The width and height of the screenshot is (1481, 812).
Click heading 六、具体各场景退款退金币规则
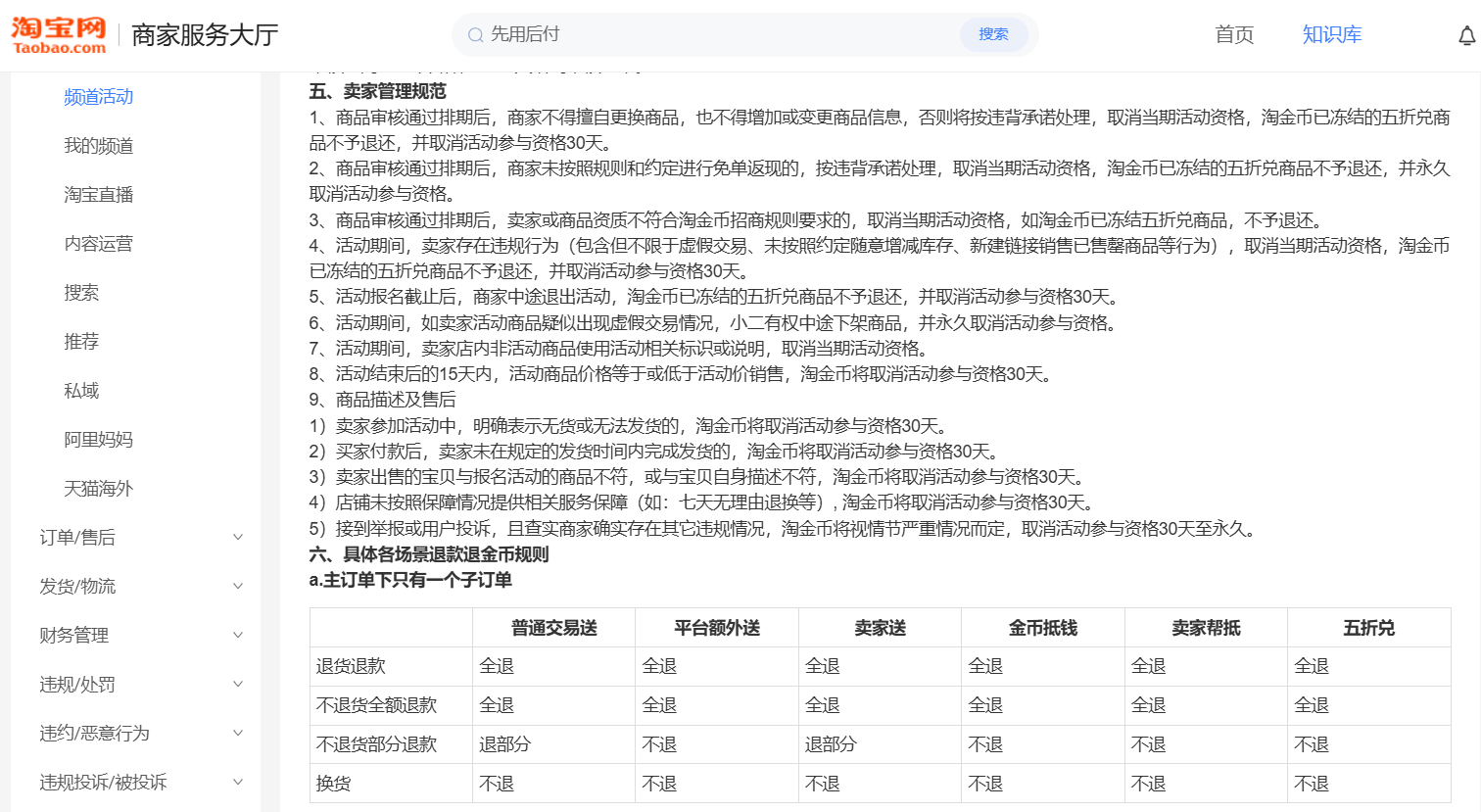coord(429,554)
